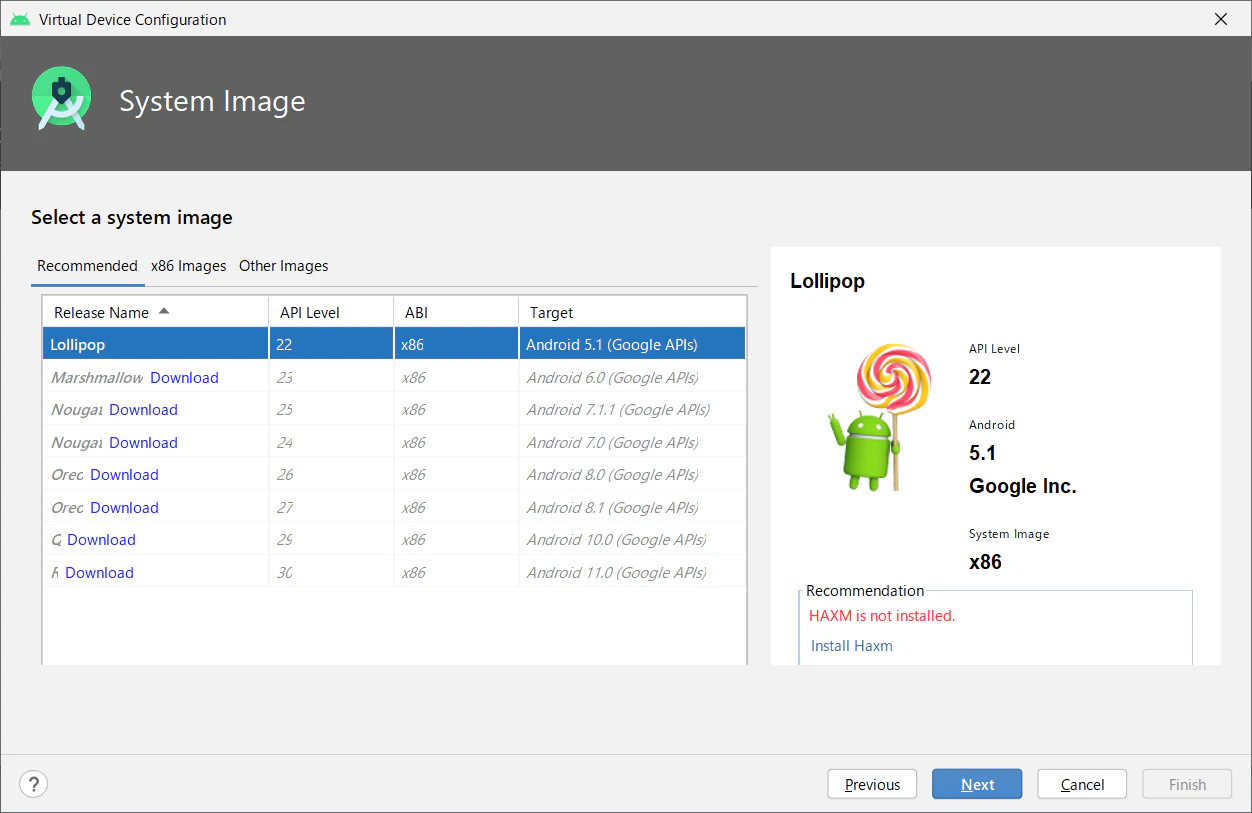
Task: Click the Android Studio logo in the header
Action: point(62,98)
